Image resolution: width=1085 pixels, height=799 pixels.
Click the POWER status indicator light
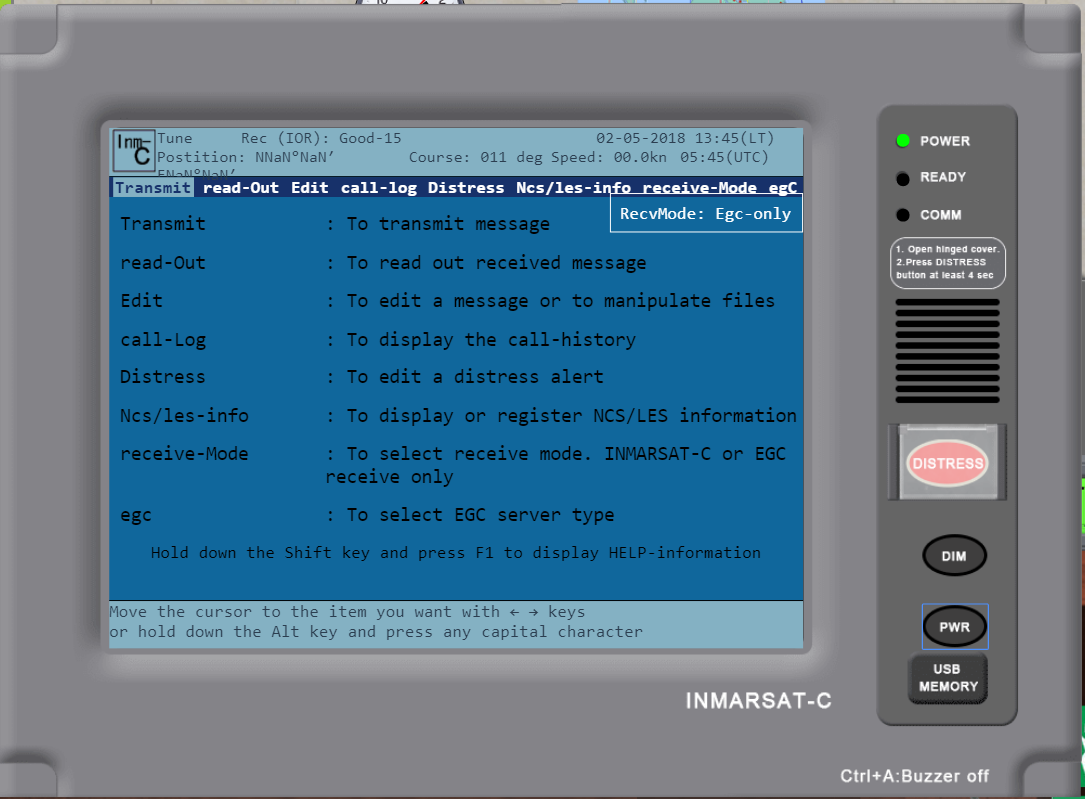901,140
